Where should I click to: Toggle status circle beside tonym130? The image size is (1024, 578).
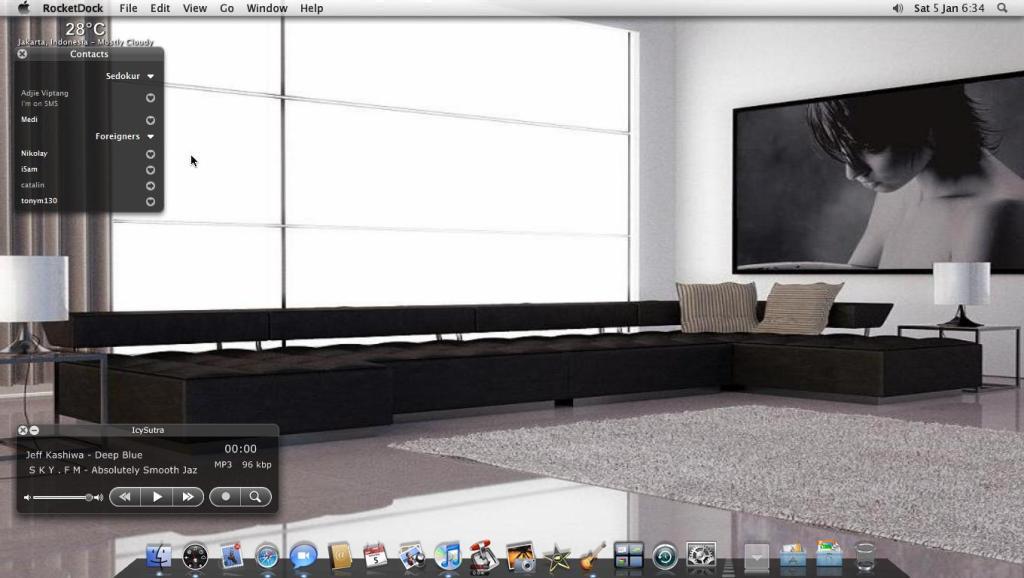coord(150,202)
